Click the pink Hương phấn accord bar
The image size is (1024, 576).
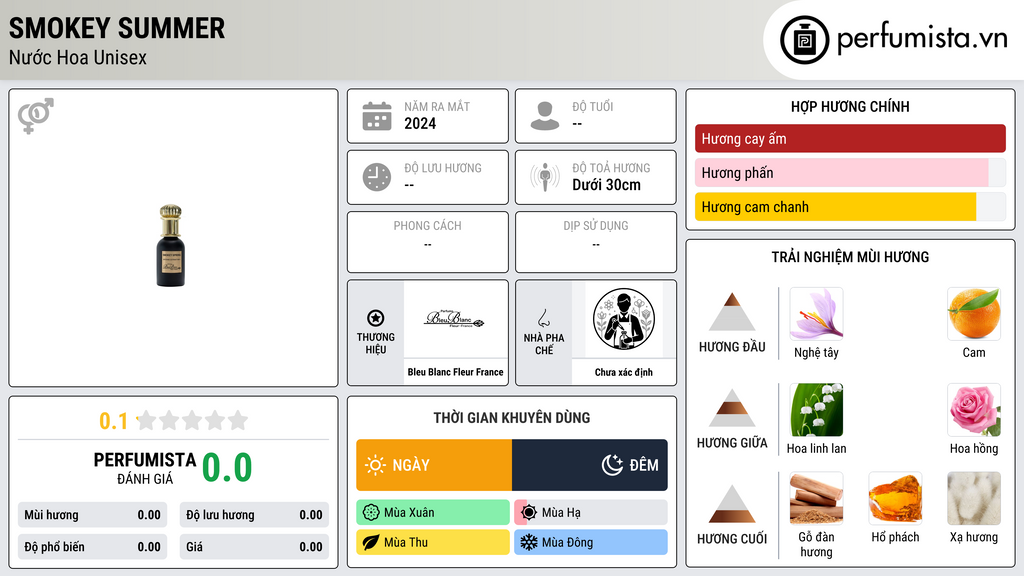coord(850,173)
